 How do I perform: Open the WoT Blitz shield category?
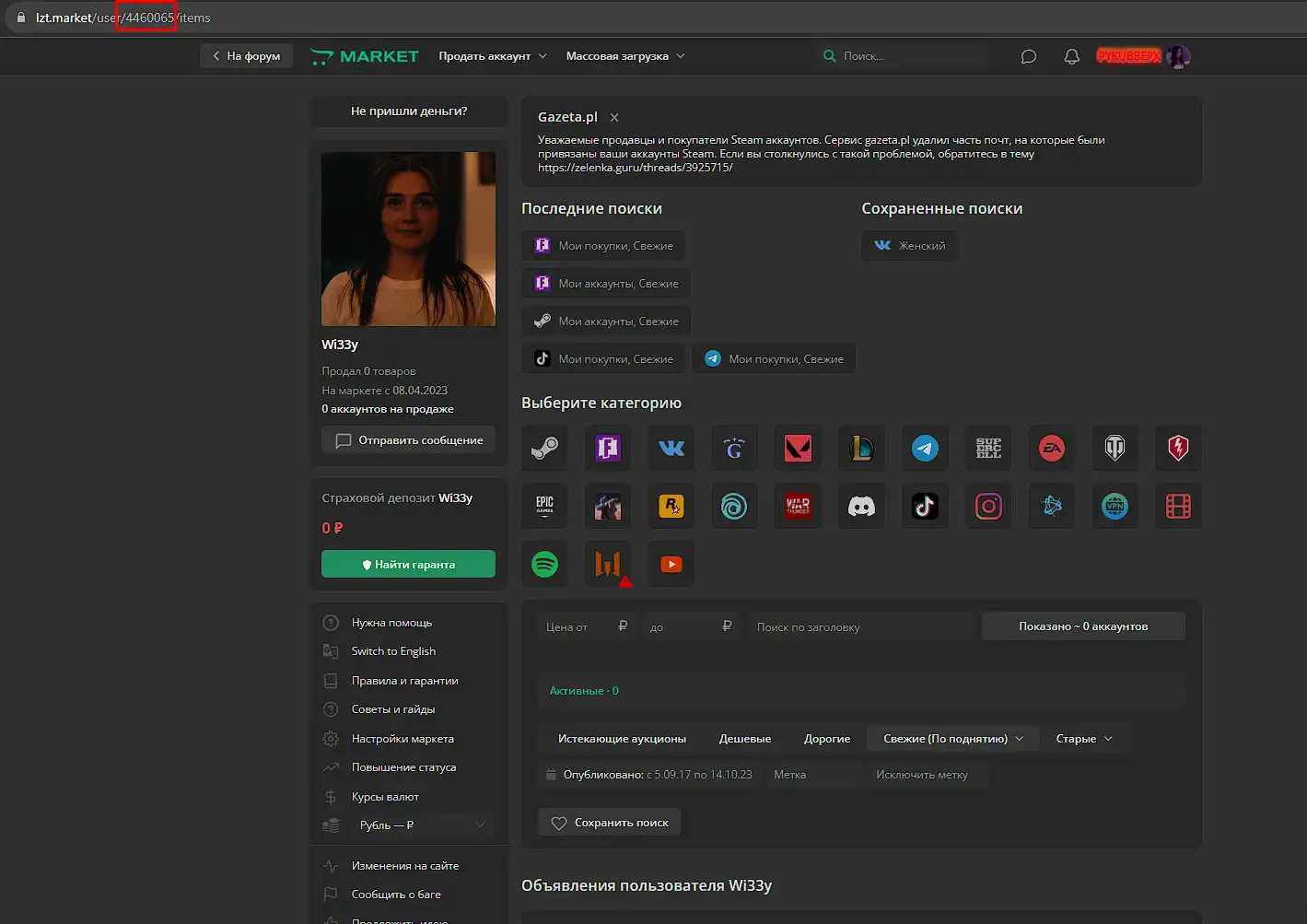1178,449
